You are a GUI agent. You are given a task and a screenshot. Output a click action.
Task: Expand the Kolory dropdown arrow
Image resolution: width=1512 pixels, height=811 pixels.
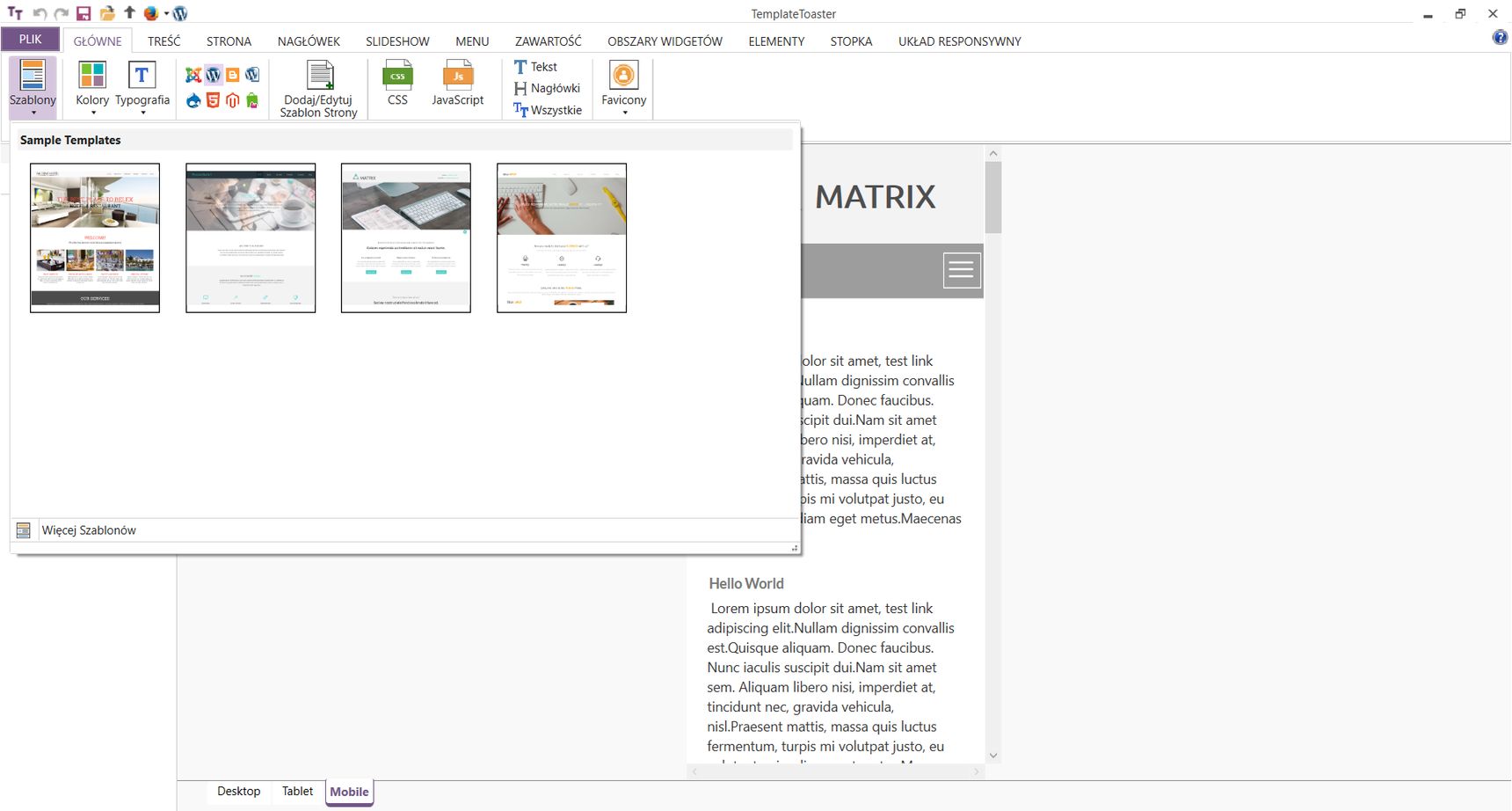[x=93, y=113]
